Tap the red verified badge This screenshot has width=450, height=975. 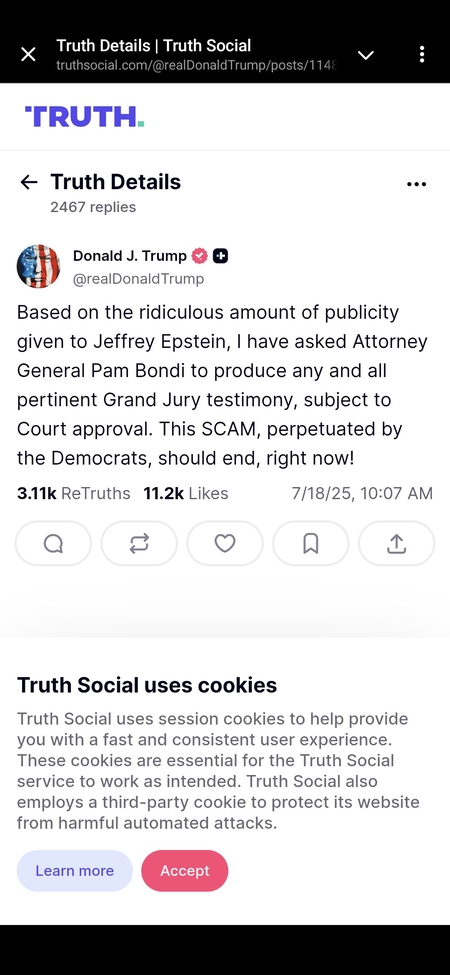pos(200,256)
